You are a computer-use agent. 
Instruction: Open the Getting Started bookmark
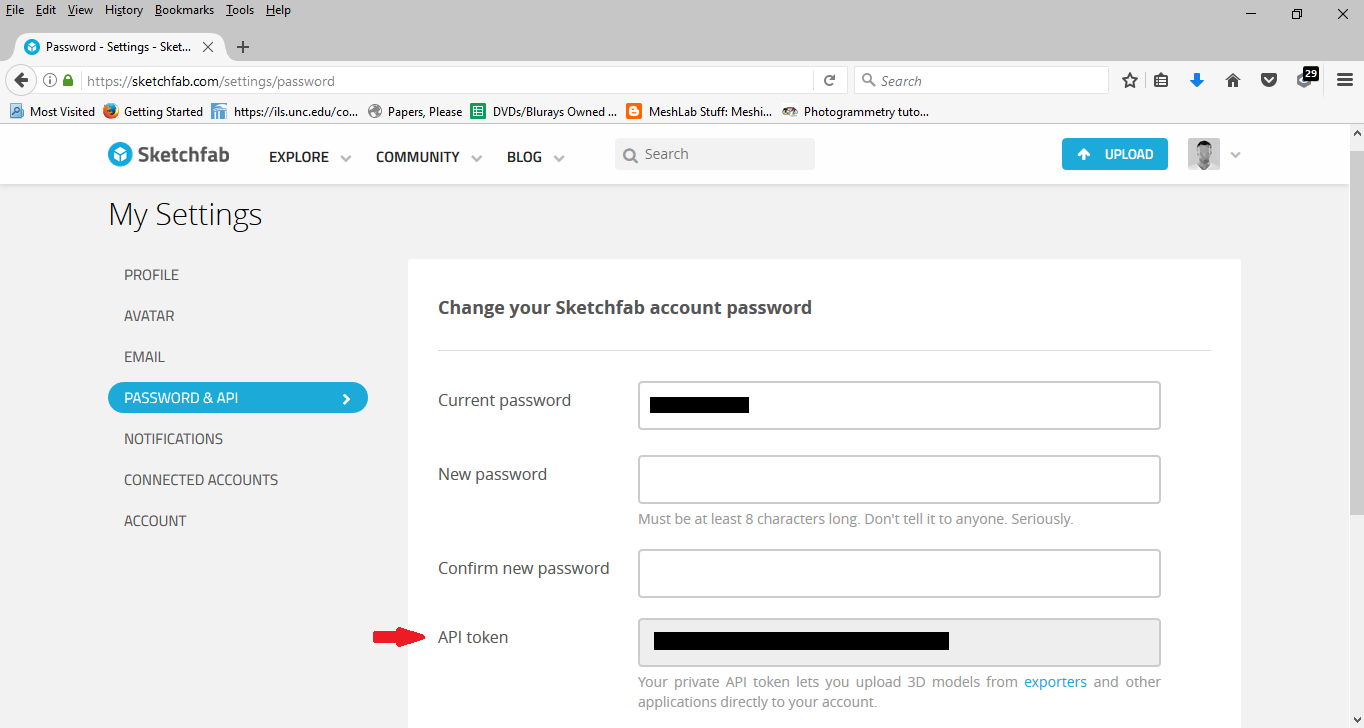click(x=153, y=112)
